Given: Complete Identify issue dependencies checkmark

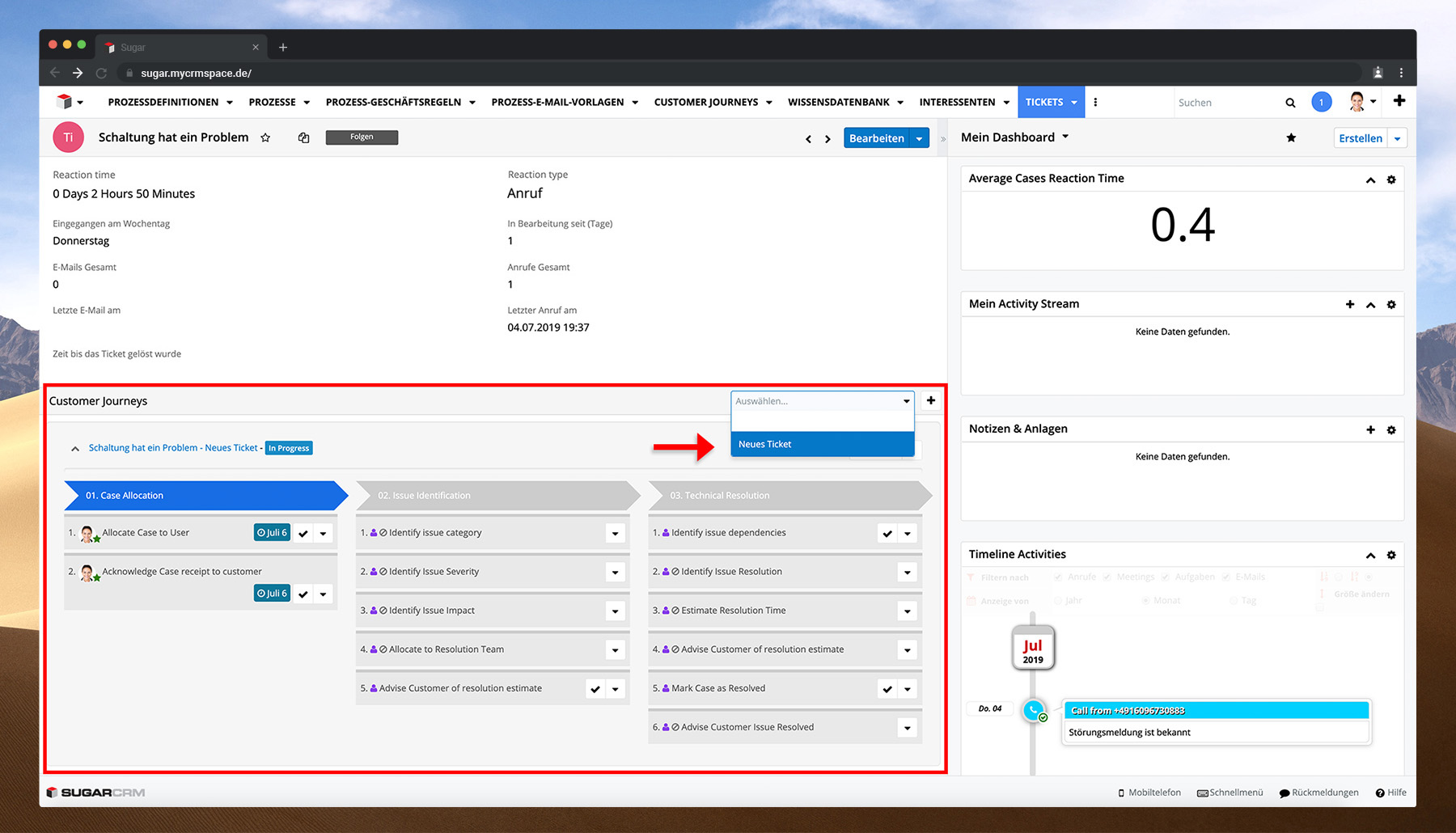Looking at the screenshot, I should point(887,534).
